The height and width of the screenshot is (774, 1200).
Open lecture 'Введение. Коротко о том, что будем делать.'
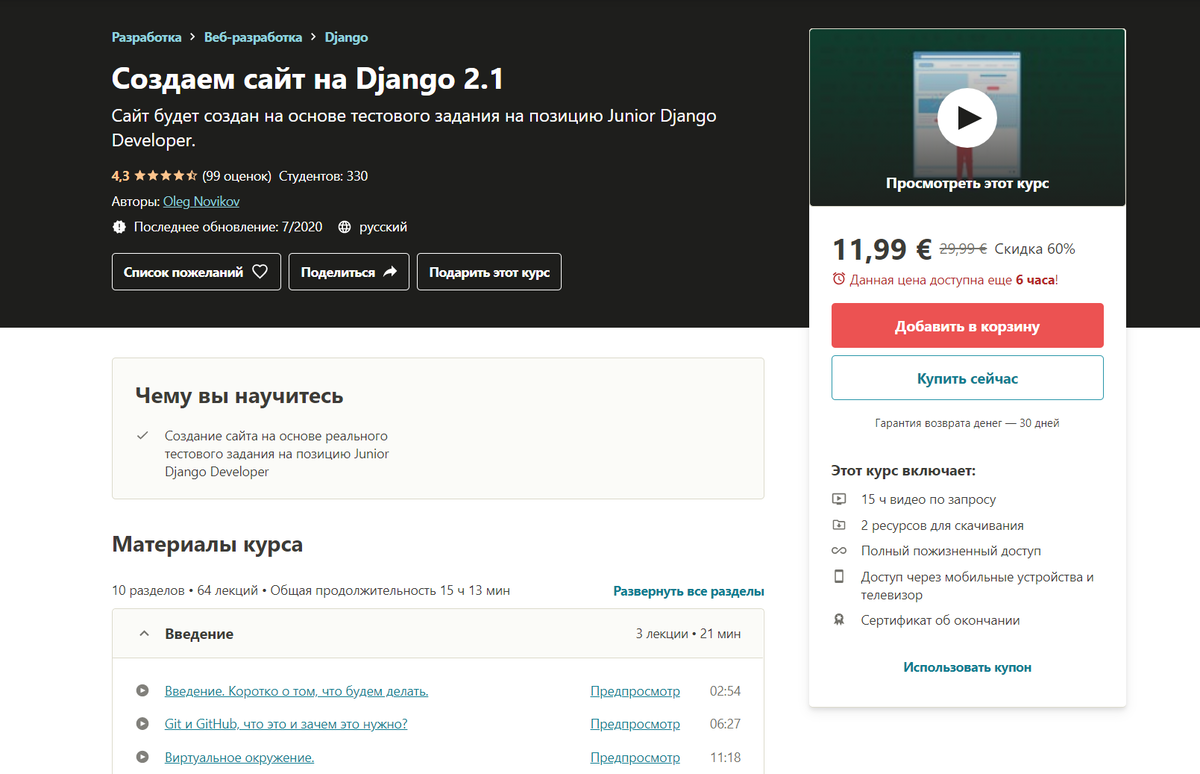pos(296,691)
